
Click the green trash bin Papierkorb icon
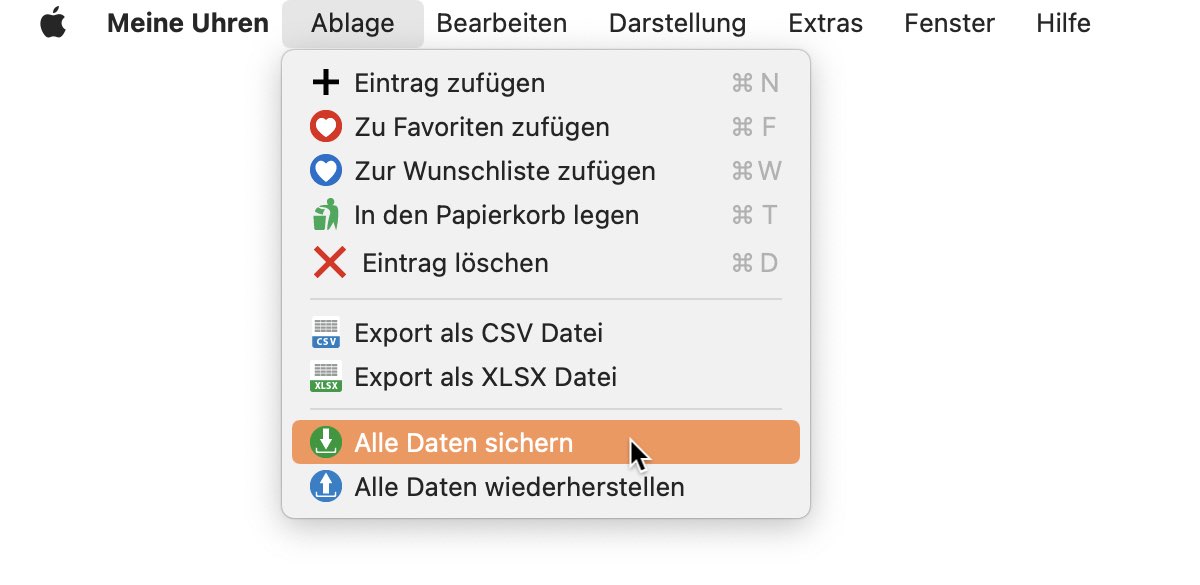(326, 215)
